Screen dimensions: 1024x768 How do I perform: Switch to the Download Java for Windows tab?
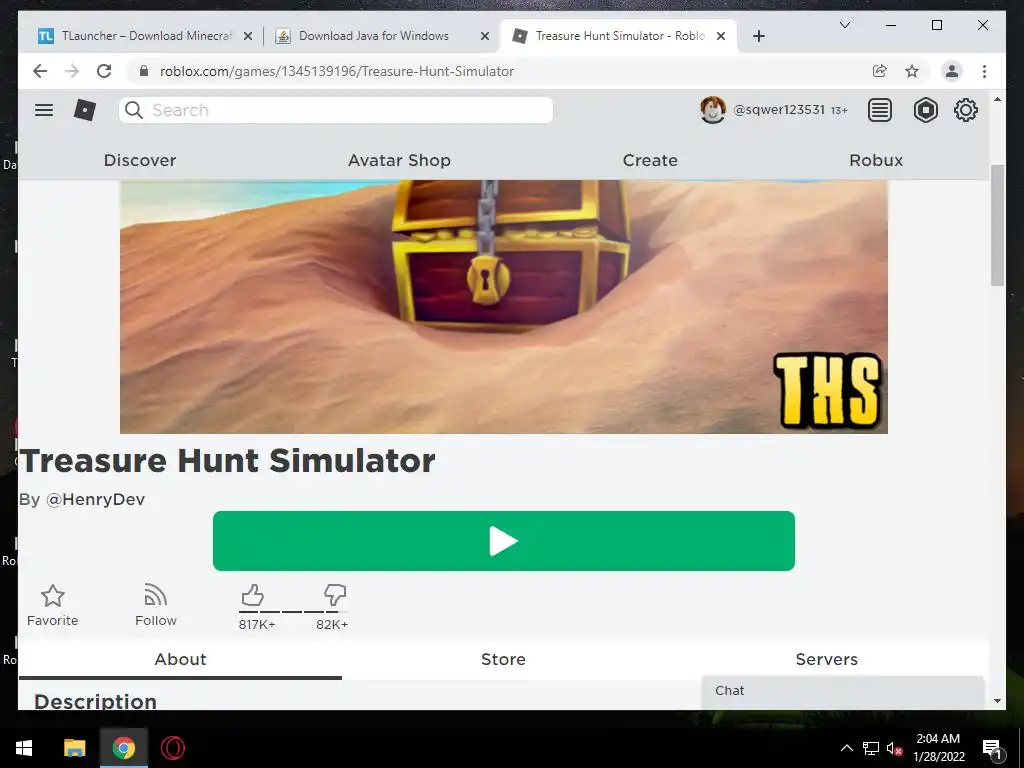tap(383, 36)
